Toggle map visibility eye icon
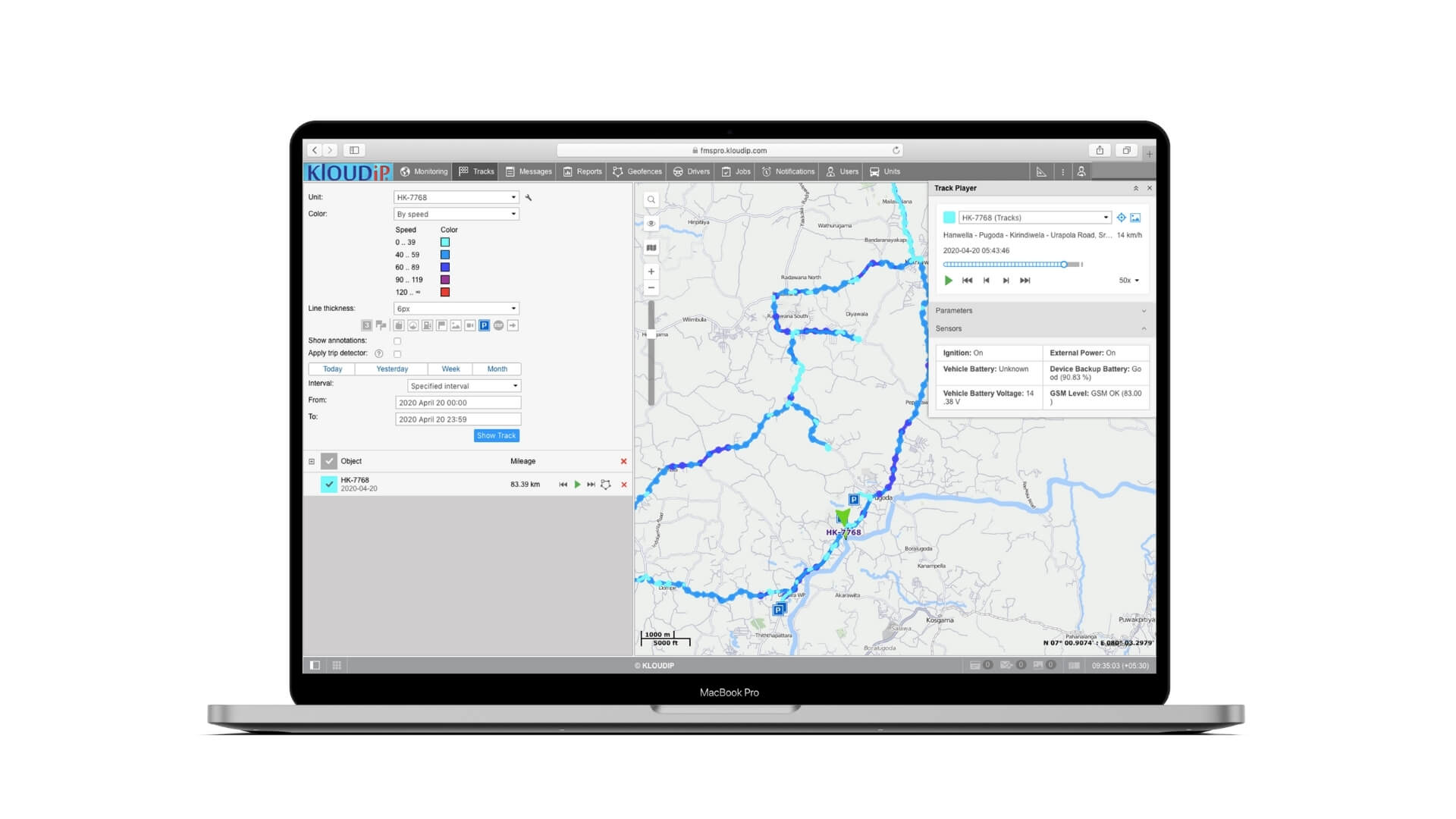This screenshot has height=819, width=1456. point(651,224)
